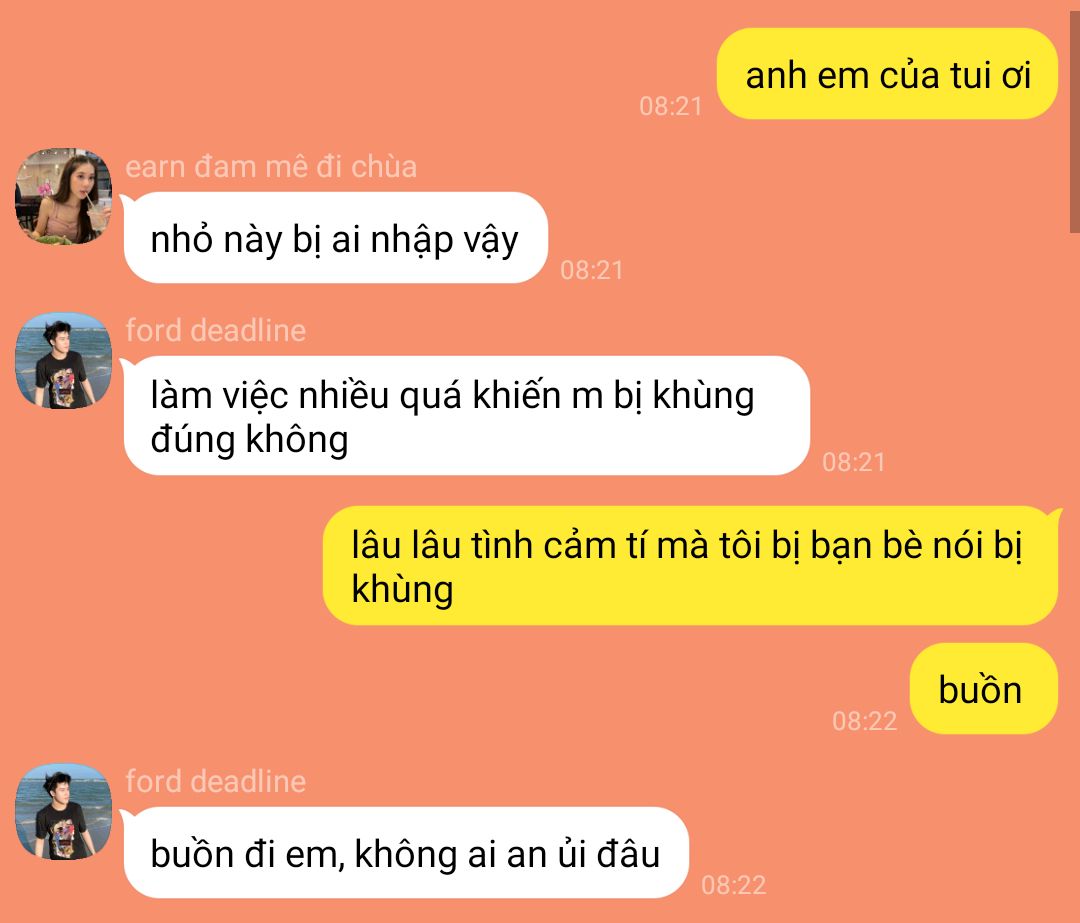This screenshot has height=923, width=1080.
Task: Select the short yellow 'buồn' bubble
Action: 984,688
